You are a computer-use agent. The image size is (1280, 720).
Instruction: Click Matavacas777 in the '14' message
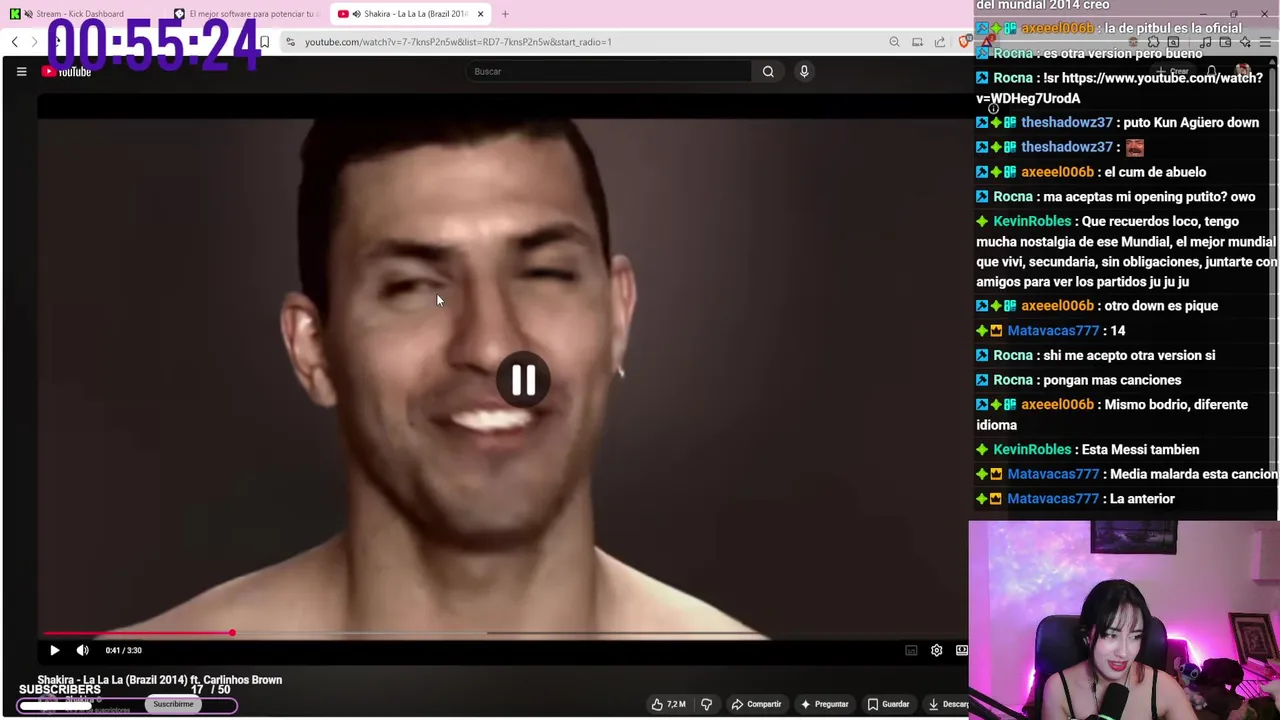click(x=1052, y=331)
